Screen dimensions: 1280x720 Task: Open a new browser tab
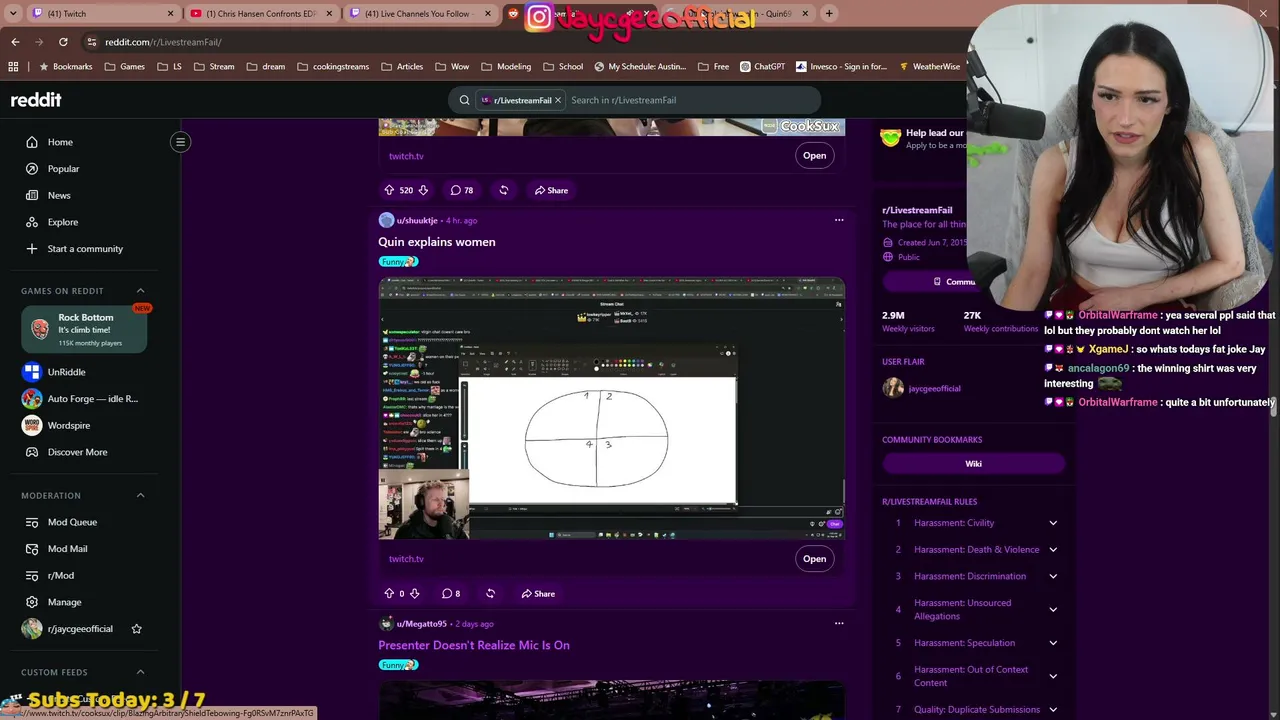[829, 14]
